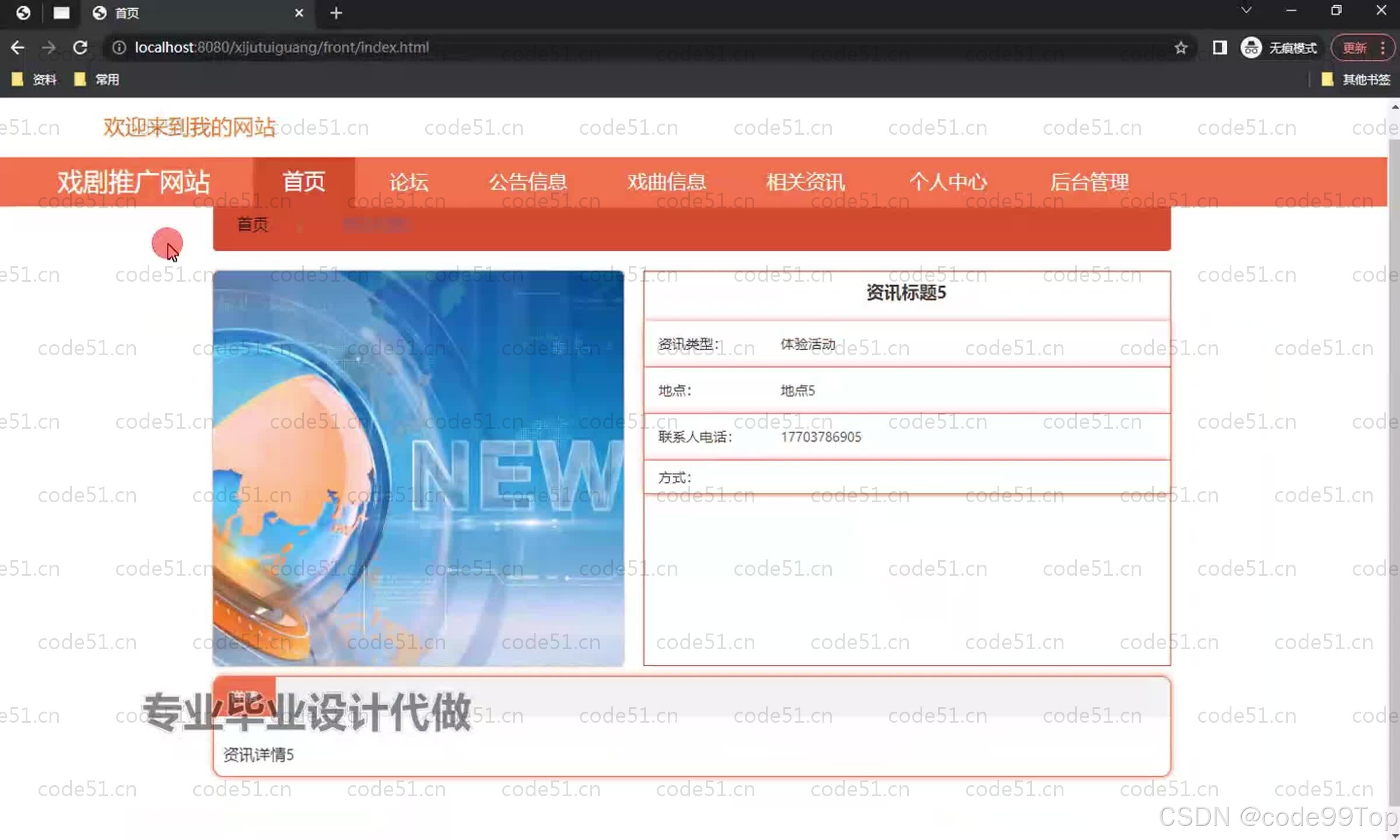Close the 首页 browser tab
Image resolution: width=1400 pixels, height=840 pixels.
pos(299,13)
